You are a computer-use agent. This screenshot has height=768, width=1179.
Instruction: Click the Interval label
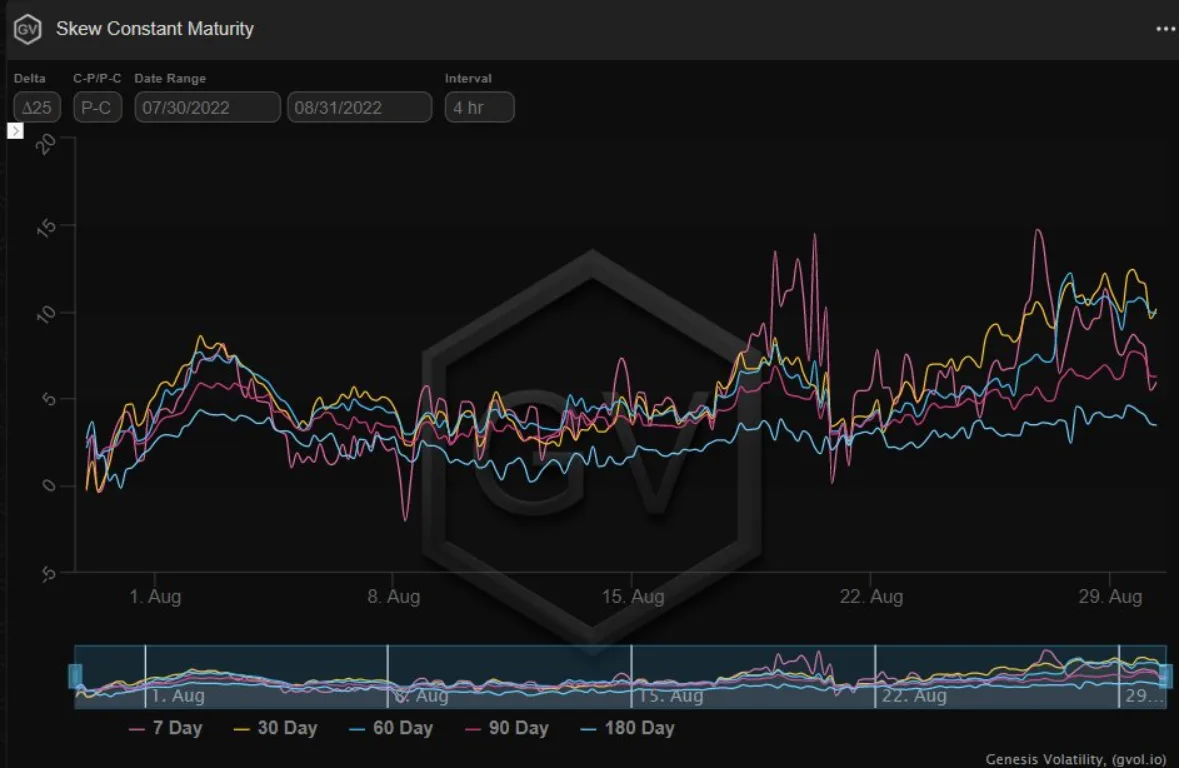(468, 78)
